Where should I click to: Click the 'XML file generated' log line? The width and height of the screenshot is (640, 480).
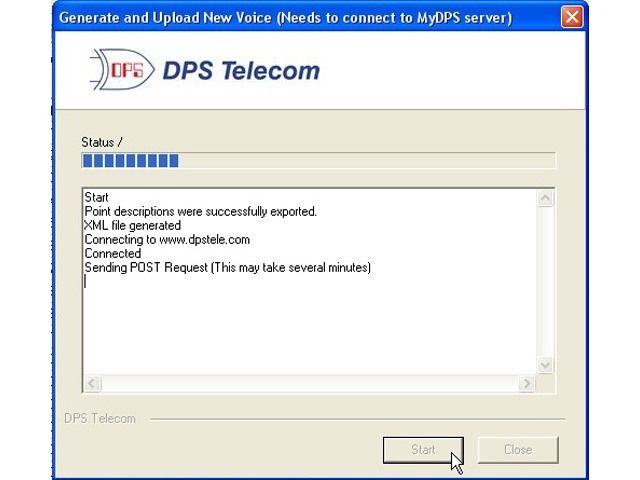click(x=133, y=225)
